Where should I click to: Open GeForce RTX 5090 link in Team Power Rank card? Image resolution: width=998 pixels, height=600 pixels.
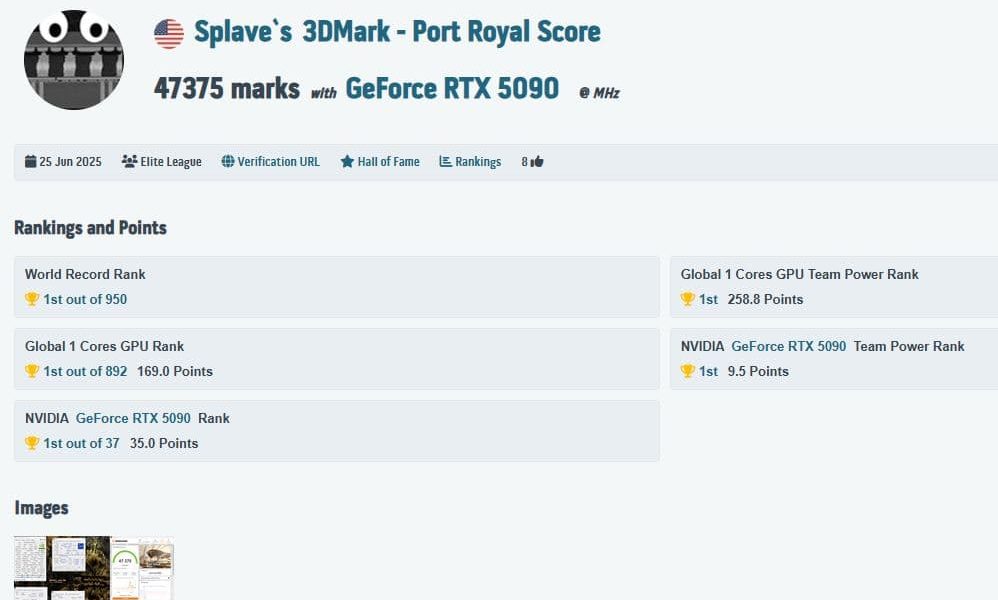click(789, 346)
